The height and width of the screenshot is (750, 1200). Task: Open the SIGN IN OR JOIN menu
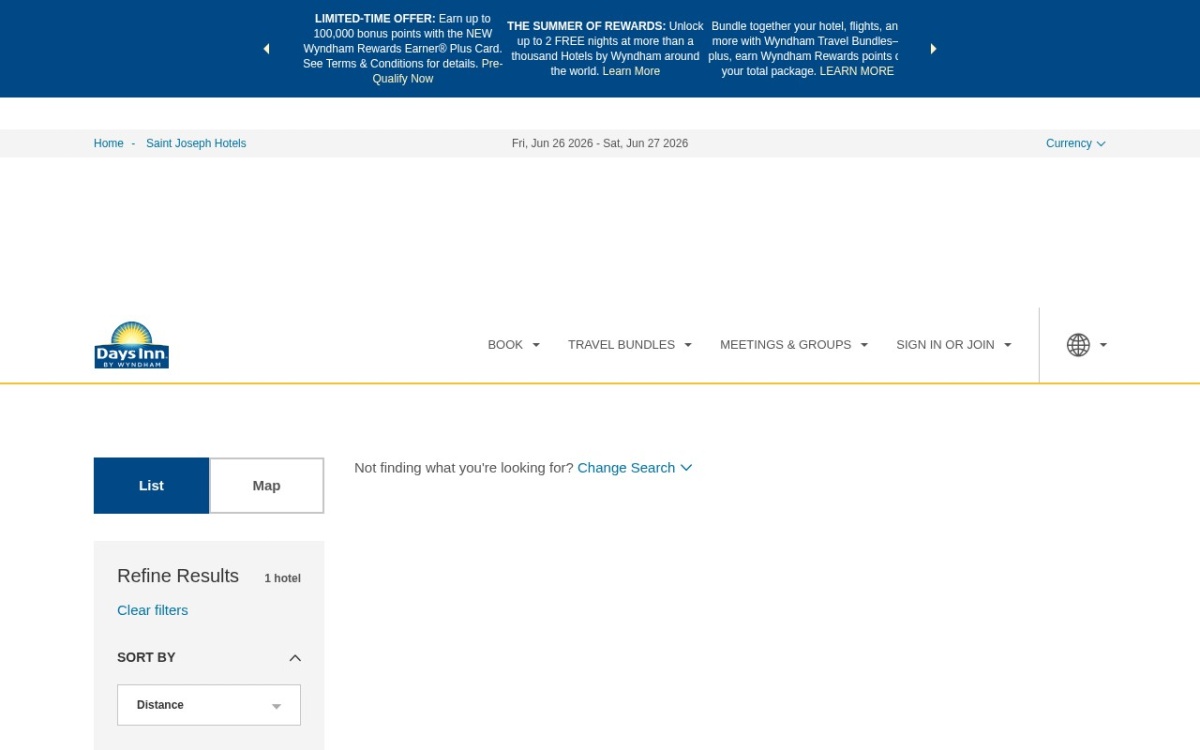pyautogui.click(x=954, y=345)
